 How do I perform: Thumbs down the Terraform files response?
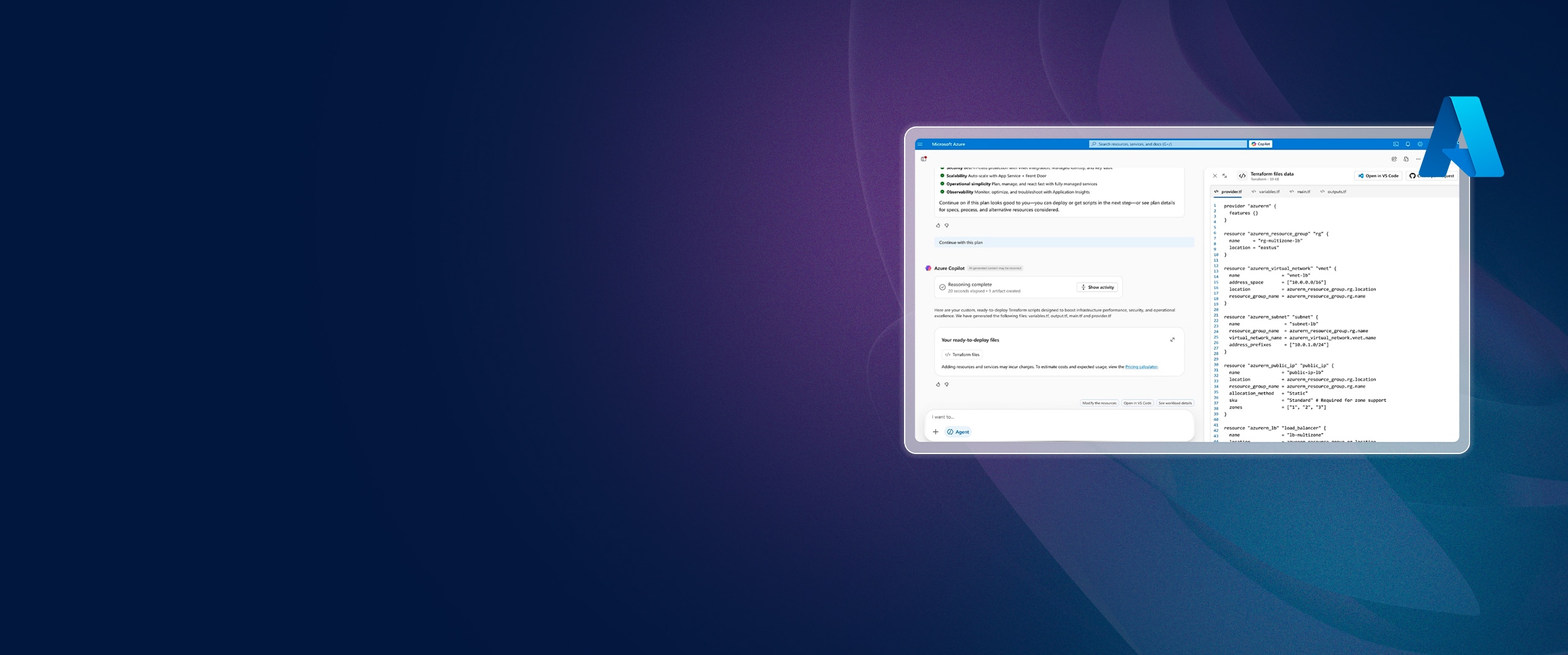(947, 385)
